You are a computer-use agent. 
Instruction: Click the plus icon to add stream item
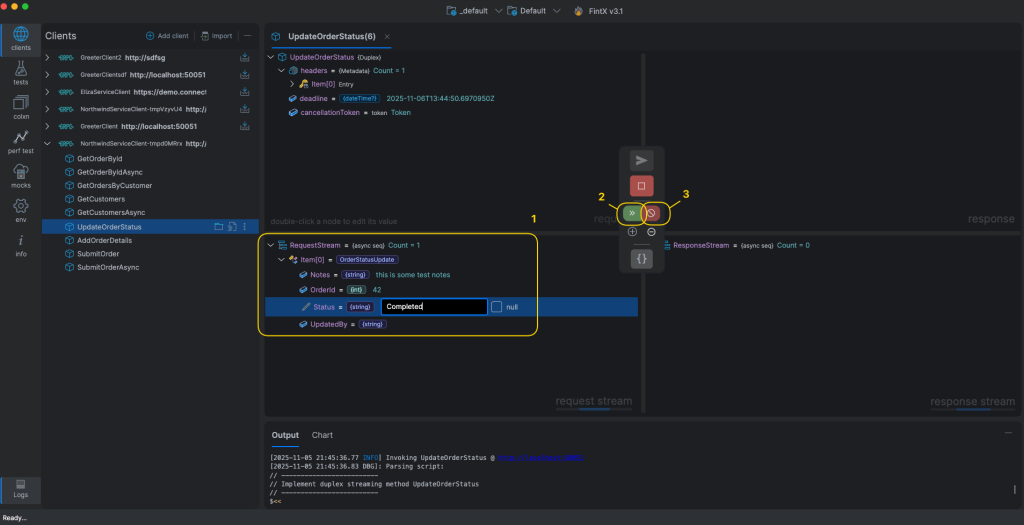click(x=632, y=232)
